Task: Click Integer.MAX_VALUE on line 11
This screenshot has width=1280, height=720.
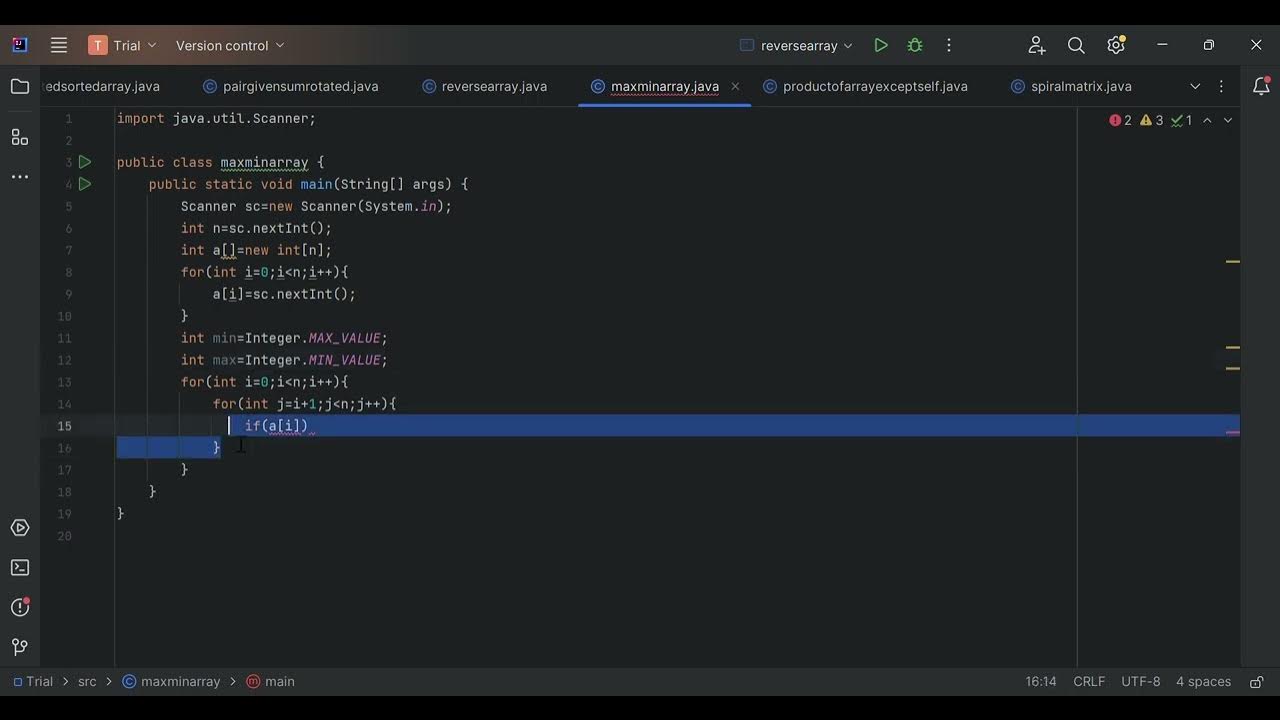Action: [316, 338]
